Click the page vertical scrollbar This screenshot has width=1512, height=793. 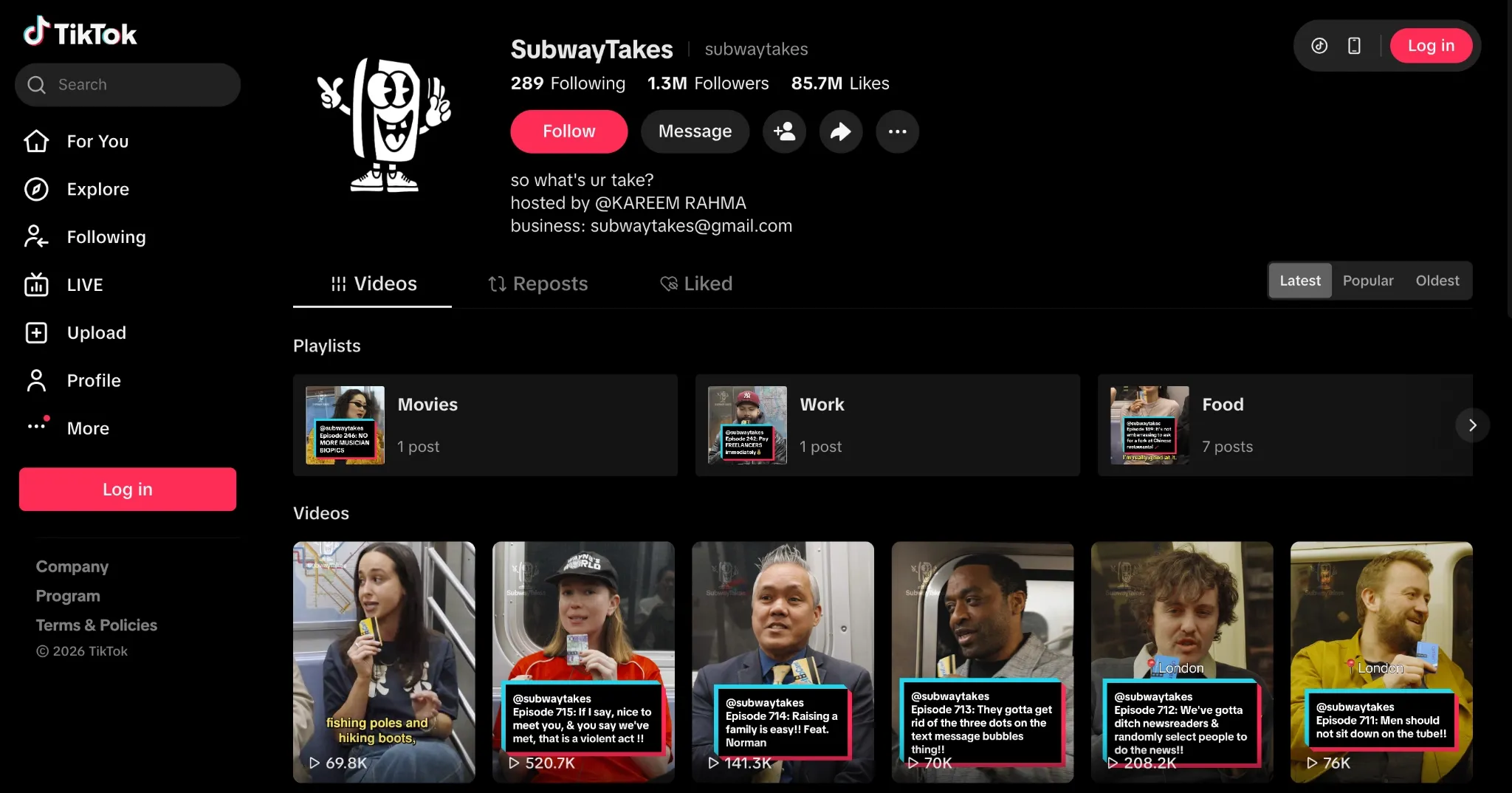[x=1508, y=159]
